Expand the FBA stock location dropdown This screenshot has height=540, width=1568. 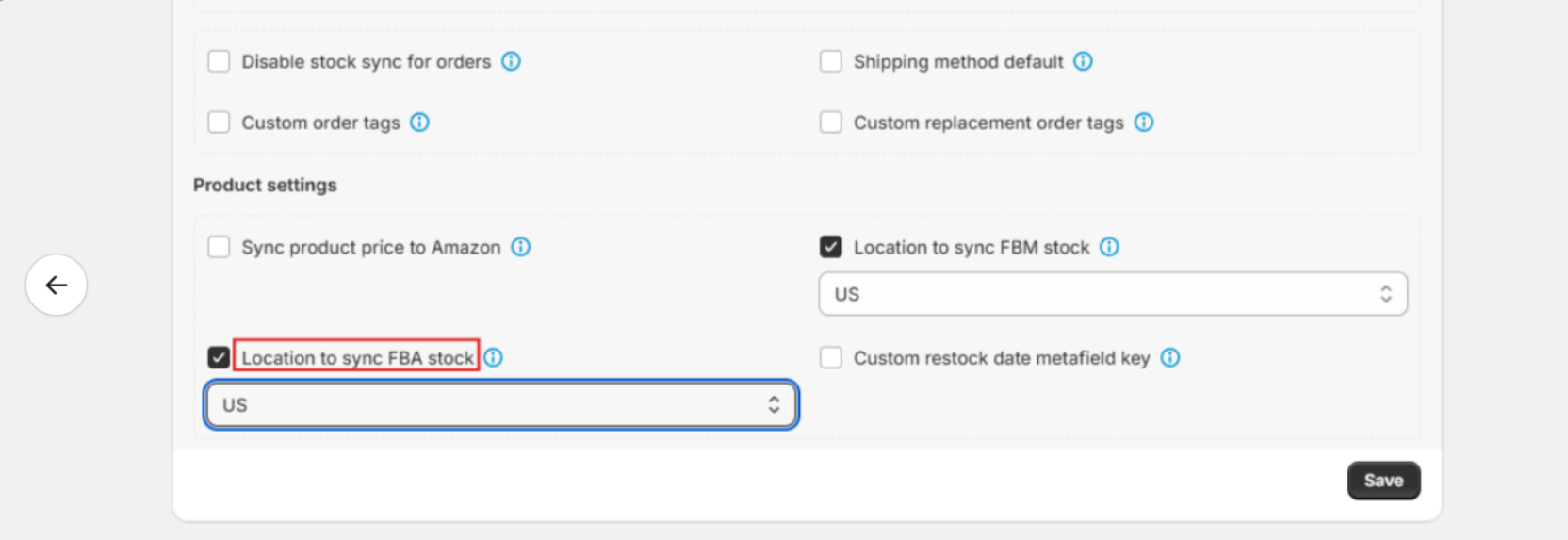click(500, 405)
